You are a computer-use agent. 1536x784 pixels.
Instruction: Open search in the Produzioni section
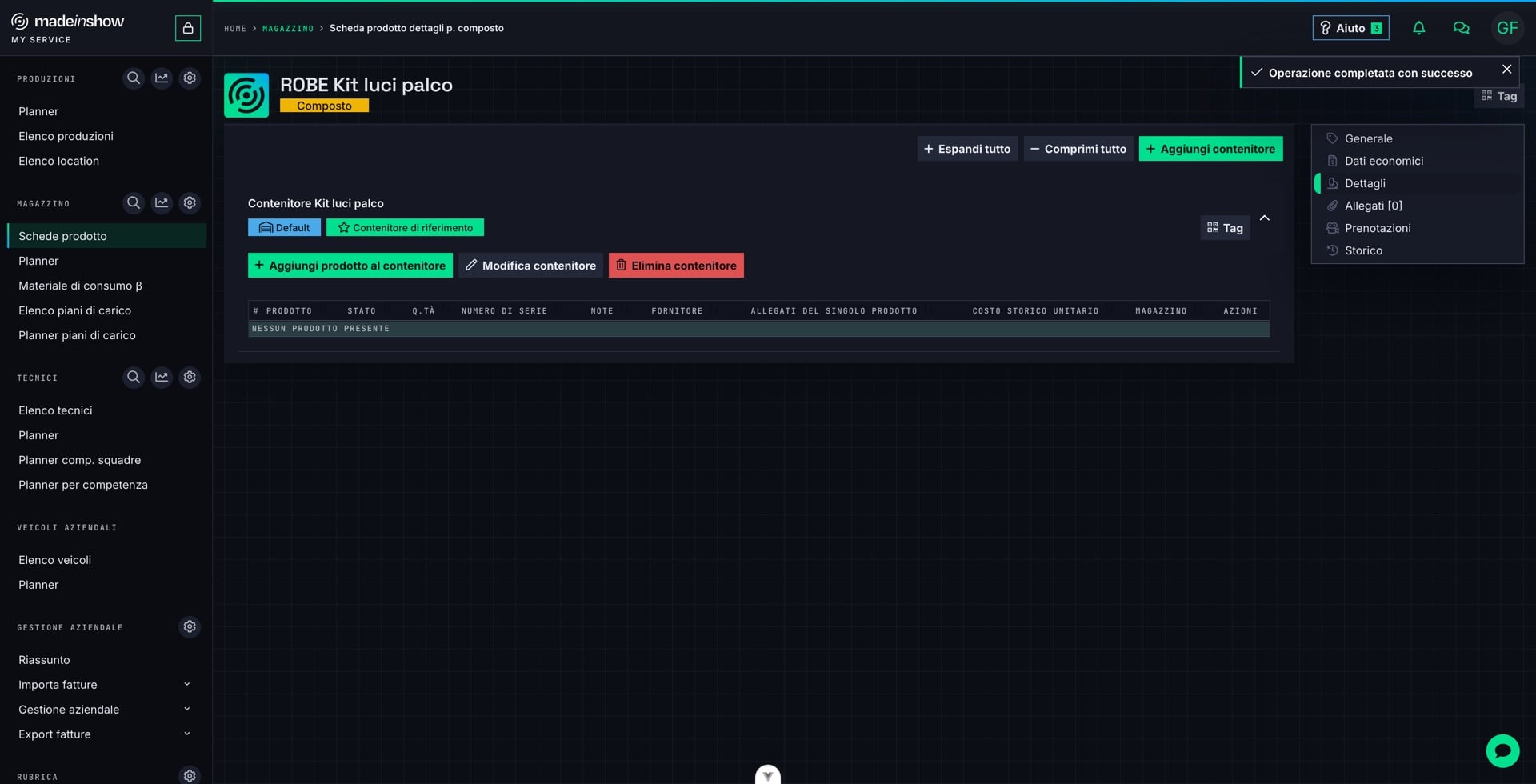point(134,78)
